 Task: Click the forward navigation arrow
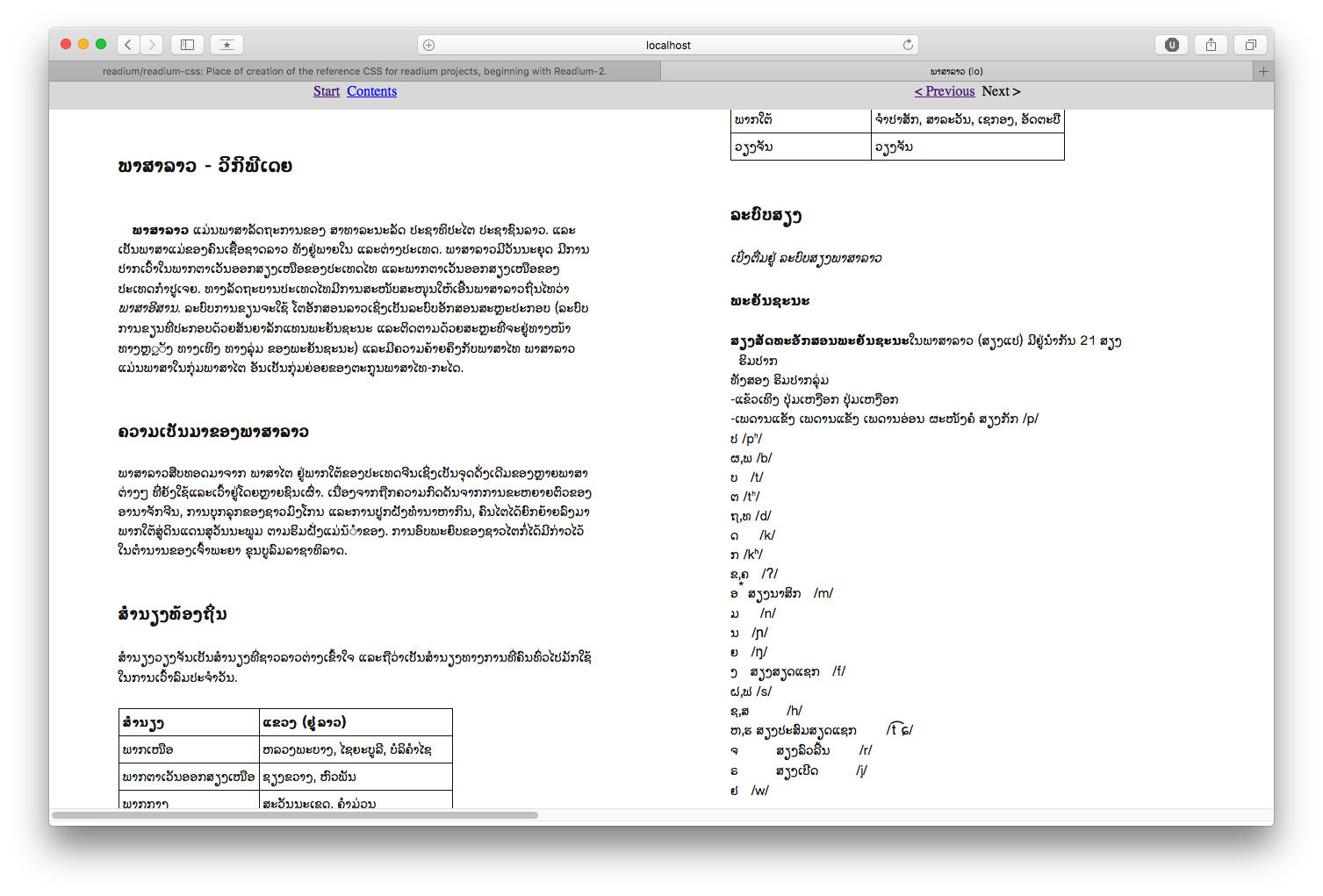(152, 45)
